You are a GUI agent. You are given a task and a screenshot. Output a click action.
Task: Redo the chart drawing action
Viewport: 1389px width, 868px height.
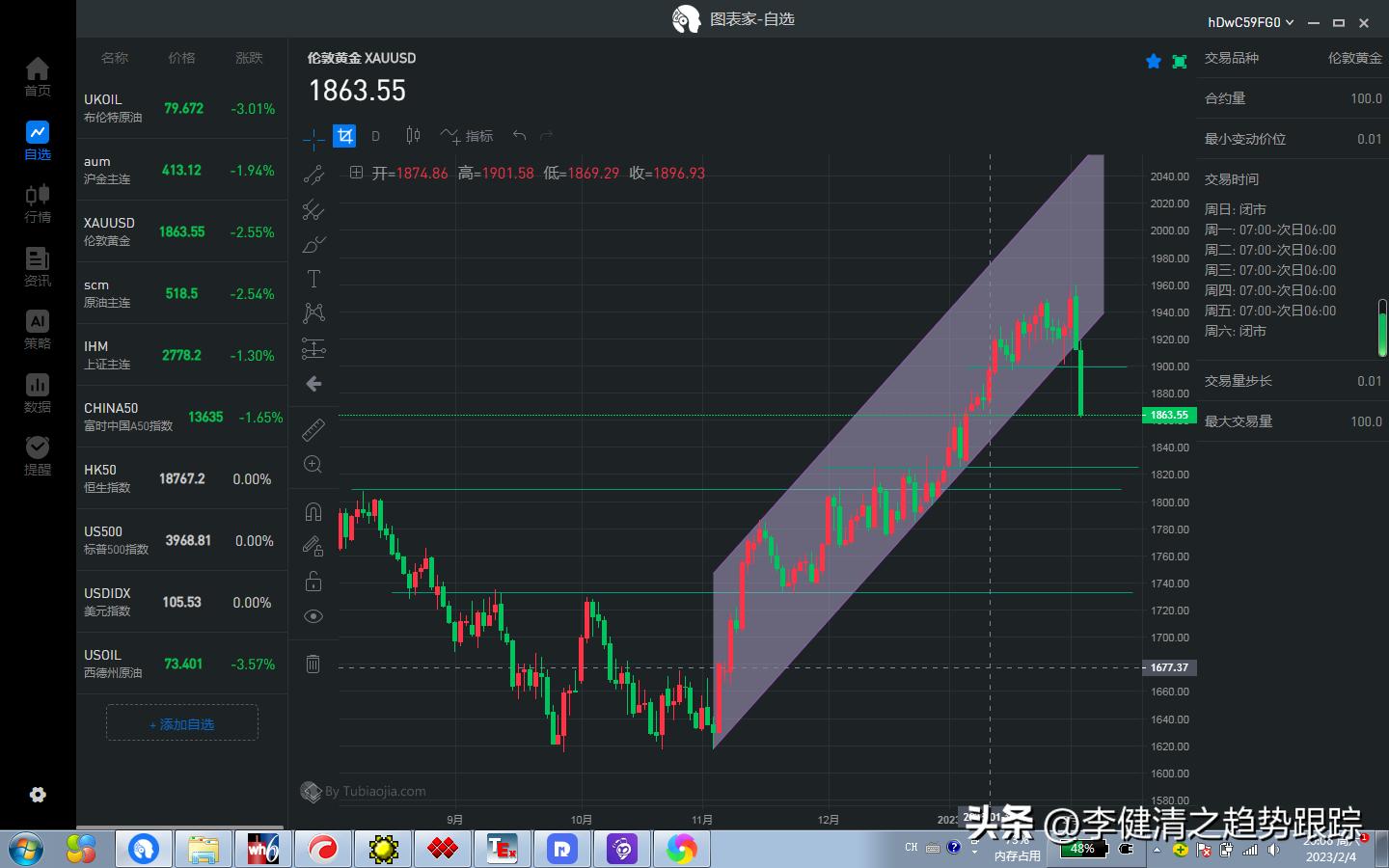[547, 136]
